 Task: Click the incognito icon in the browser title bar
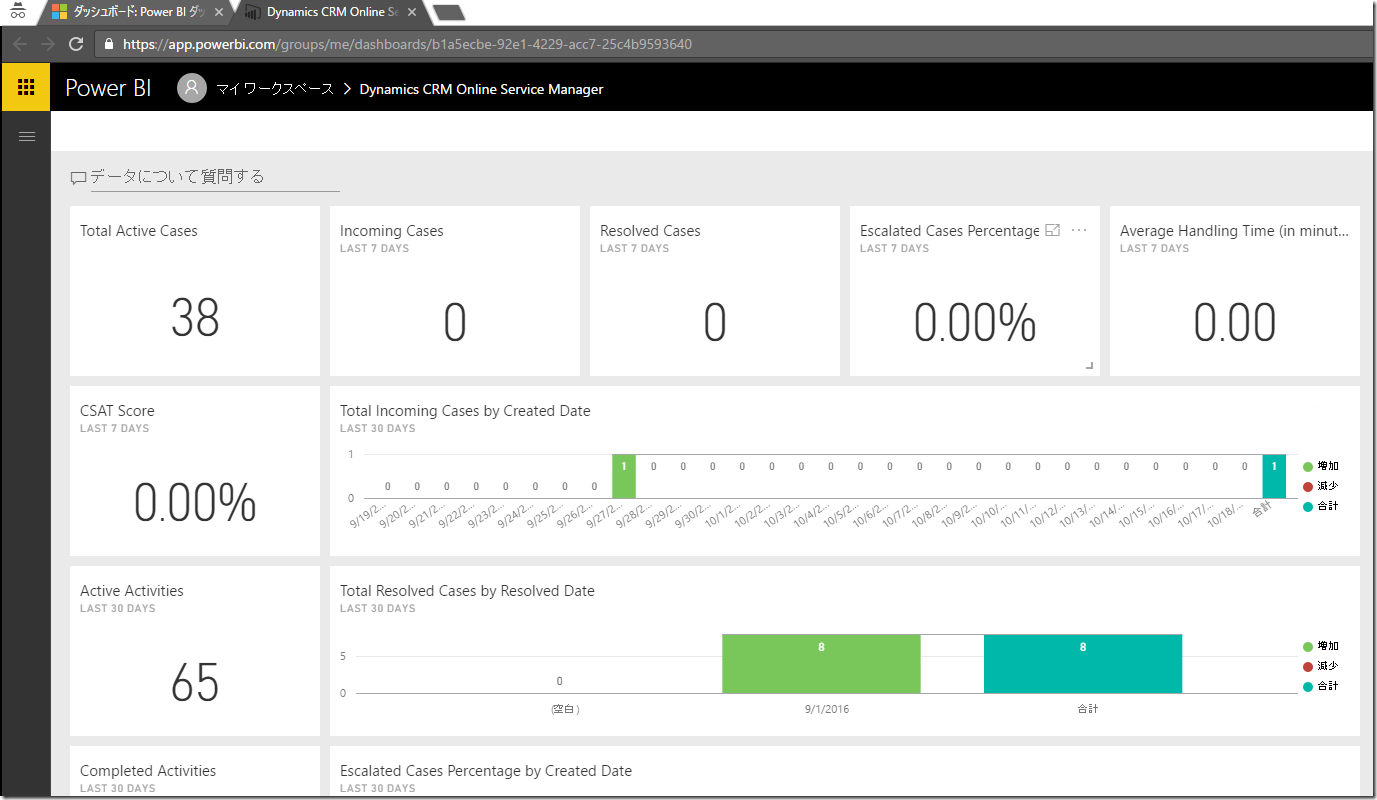[18, 12]
